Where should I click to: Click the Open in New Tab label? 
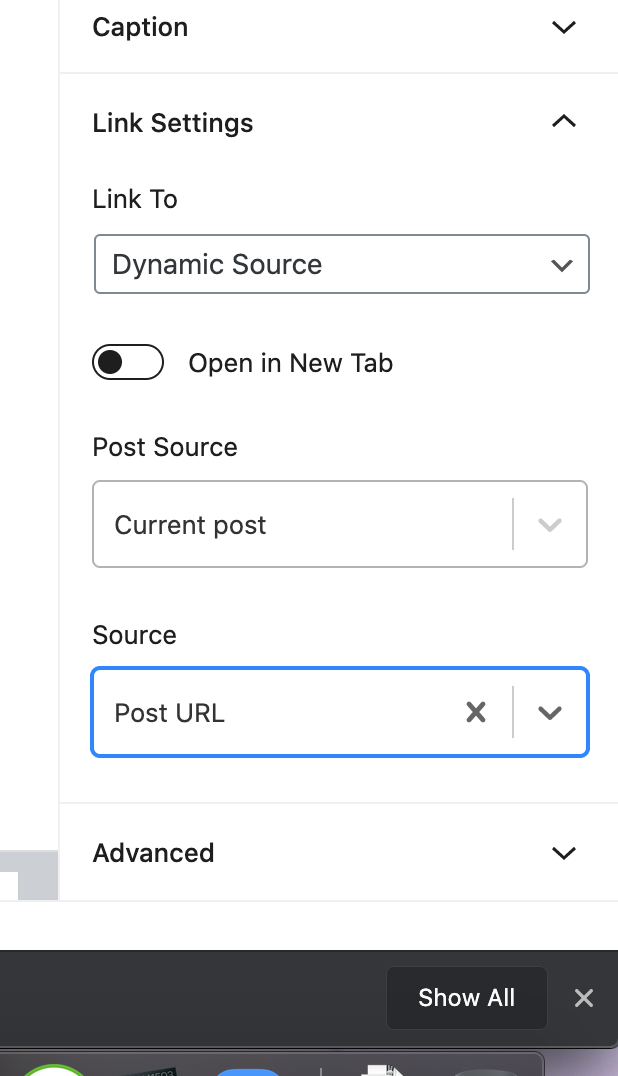pos(291,363)
